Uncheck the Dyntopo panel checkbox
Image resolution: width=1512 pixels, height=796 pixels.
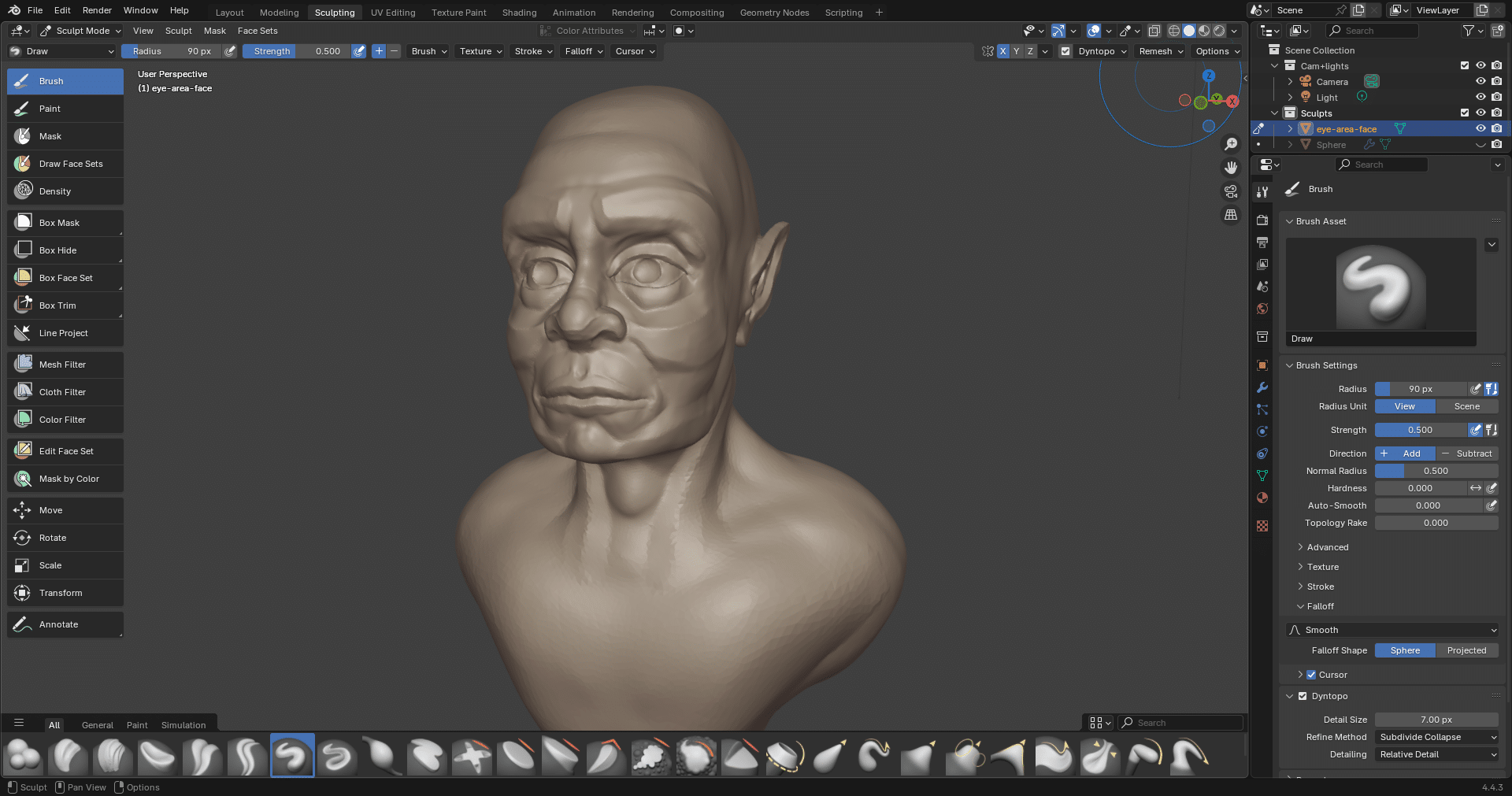pyautogui.click(x=1303, y=696)
